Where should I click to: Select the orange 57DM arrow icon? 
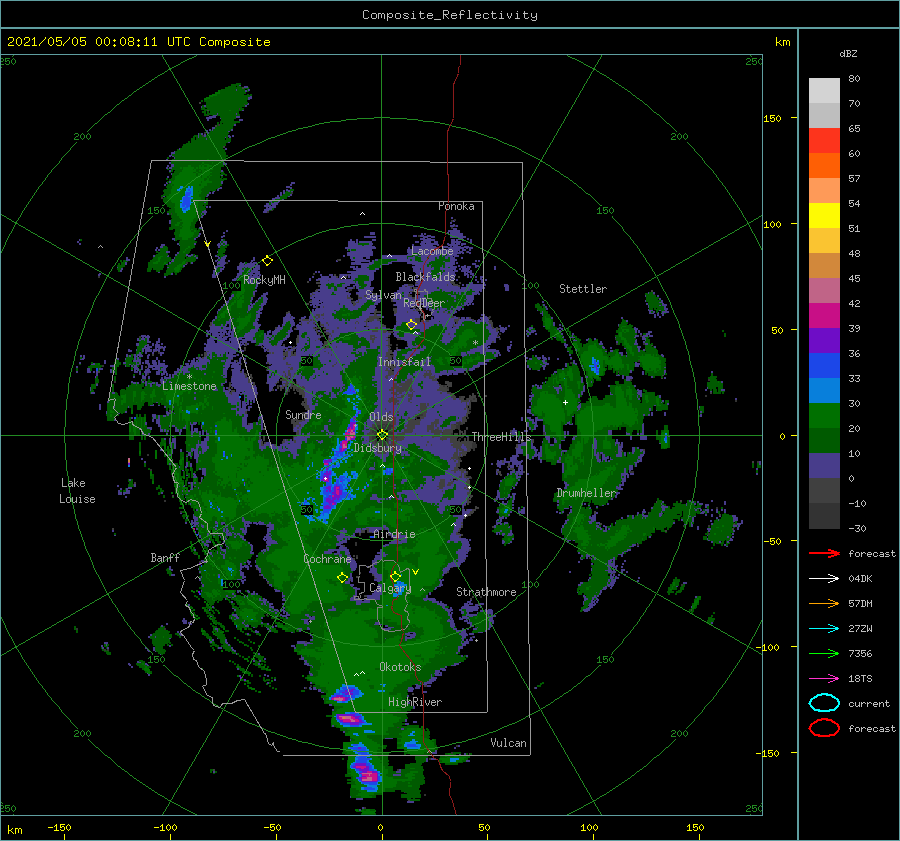824,603
